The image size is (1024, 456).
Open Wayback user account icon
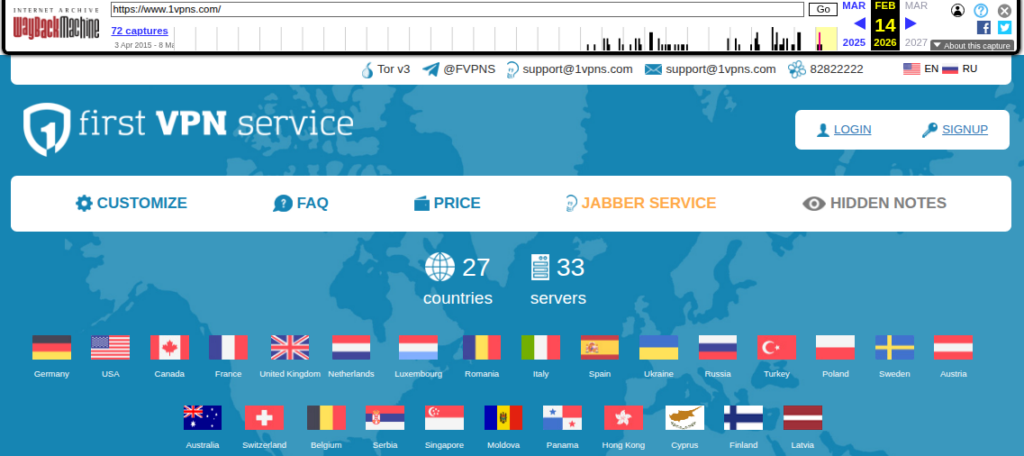[x=958, y=10]
